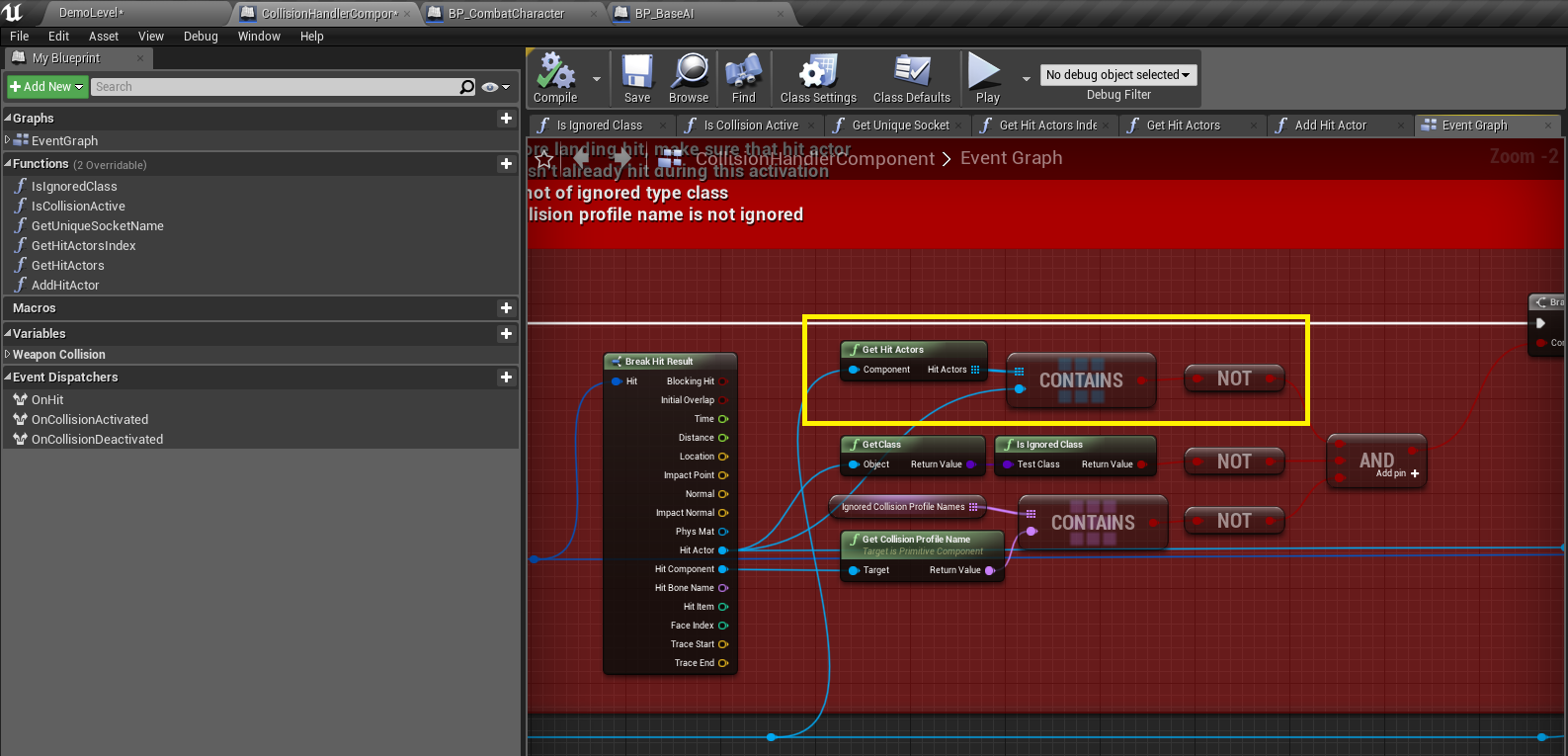This screenshot has width=1568, height=756.
Task: Click the favorite star icon in graph breadcrumb
Action: click(x=543, y=159)
